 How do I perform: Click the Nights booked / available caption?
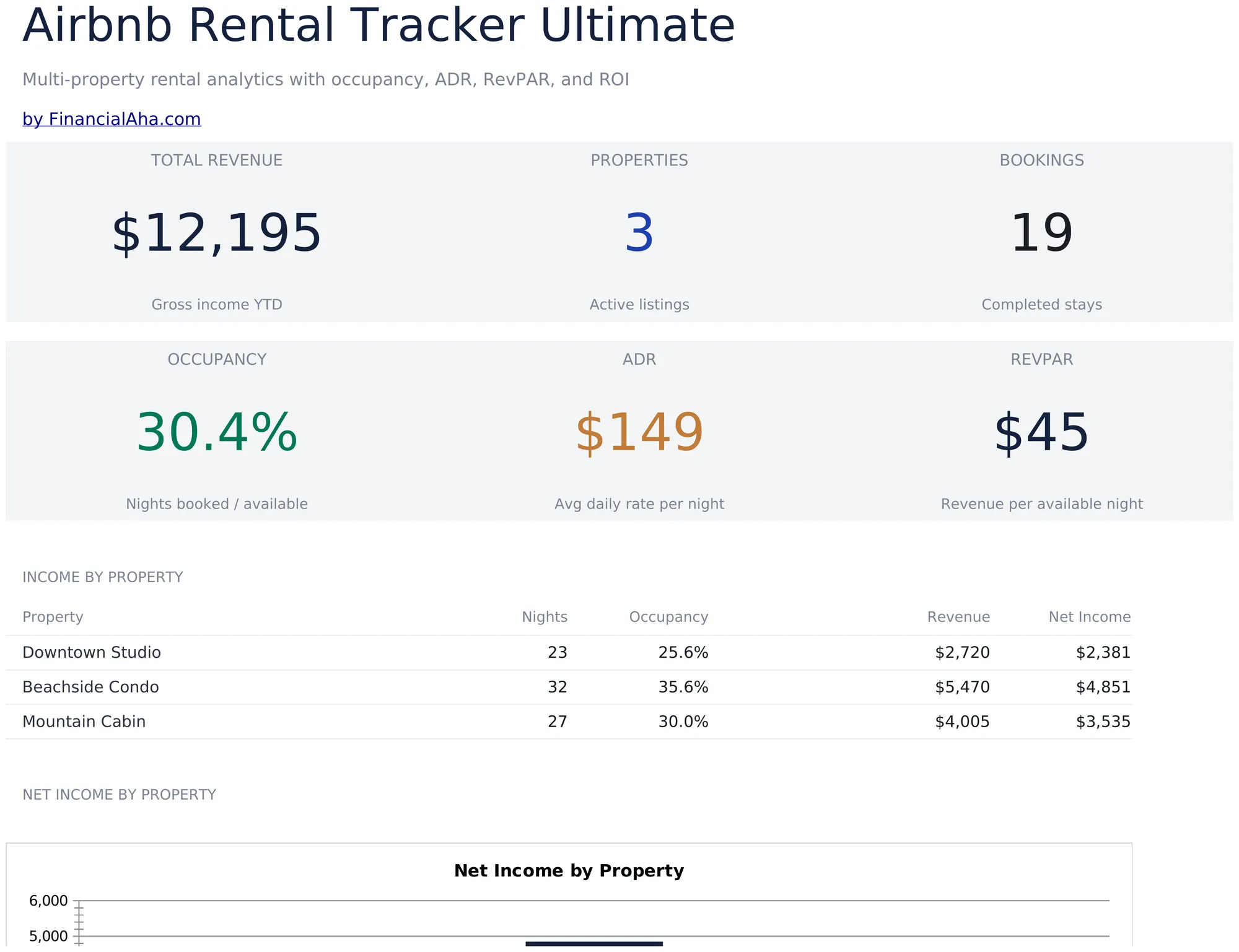pos(217,504)
